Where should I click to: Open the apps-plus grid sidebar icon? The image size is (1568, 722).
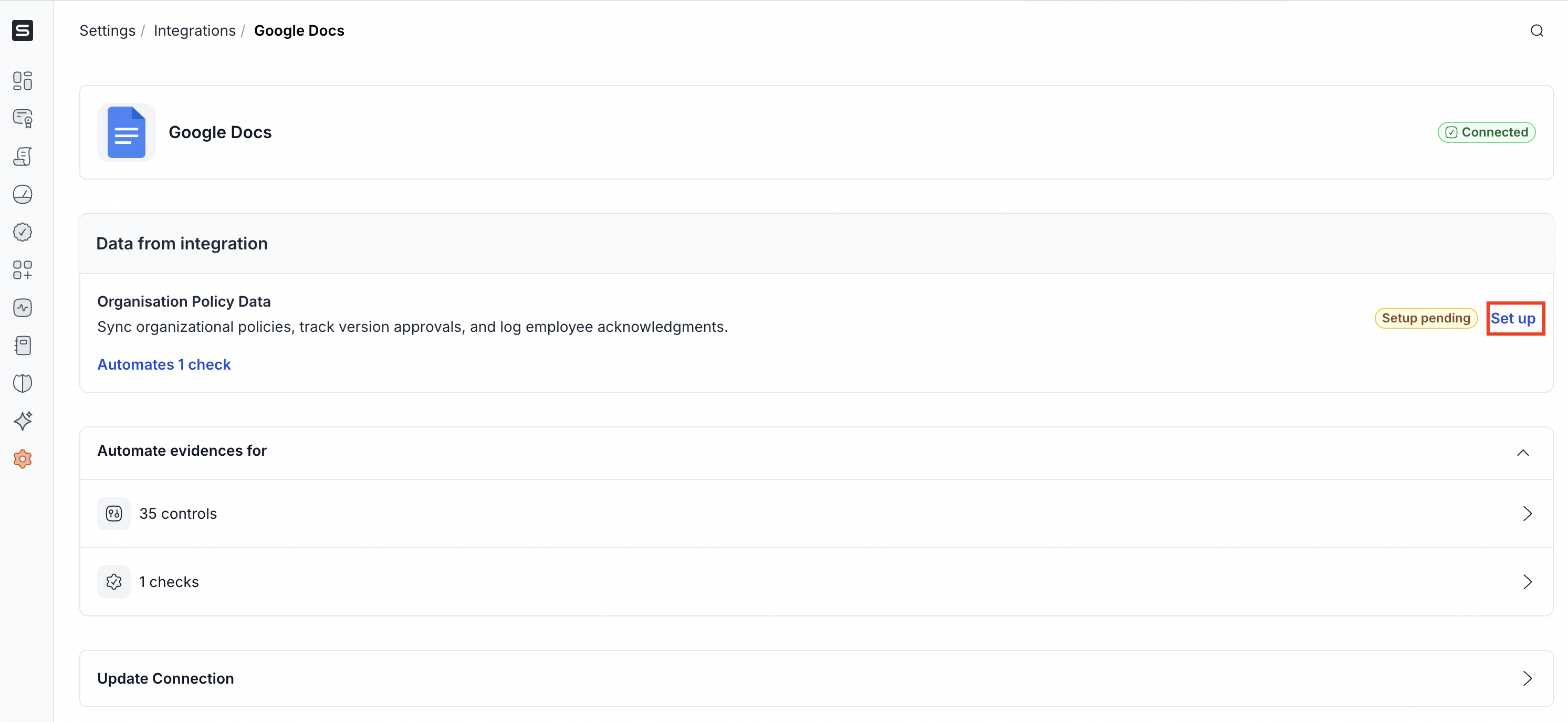click(x=23, y=270)
